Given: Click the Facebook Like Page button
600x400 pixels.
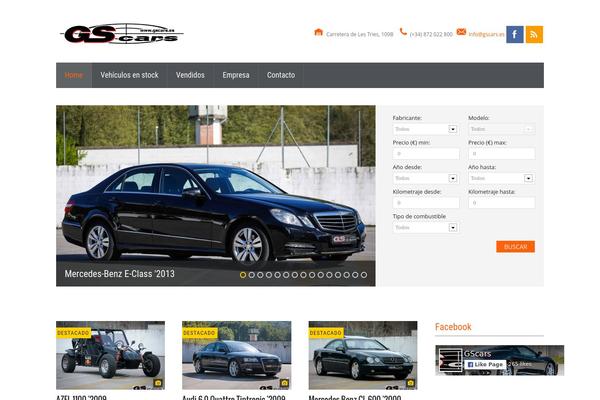Looking at the screenshot, I should (x=485, y=365).
